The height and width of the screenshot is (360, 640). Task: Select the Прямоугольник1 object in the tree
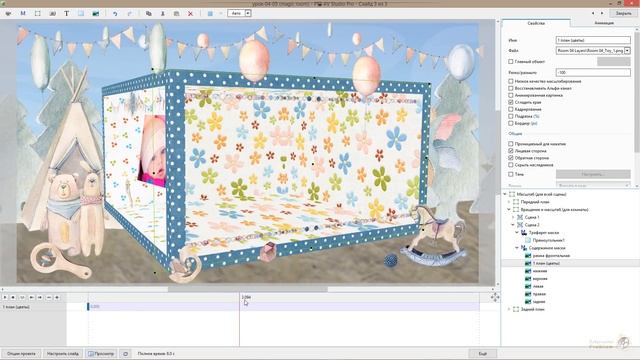click(549, 240)
